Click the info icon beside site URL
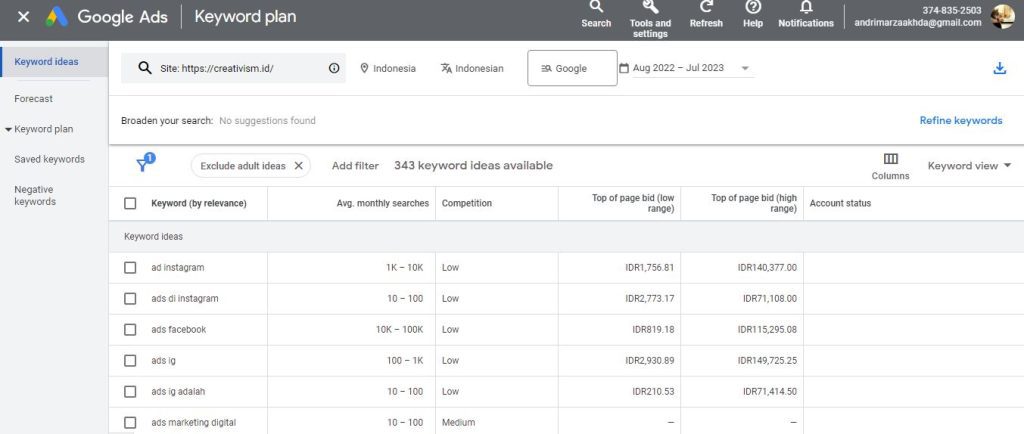1024x434 pixels. click(334, 68)
